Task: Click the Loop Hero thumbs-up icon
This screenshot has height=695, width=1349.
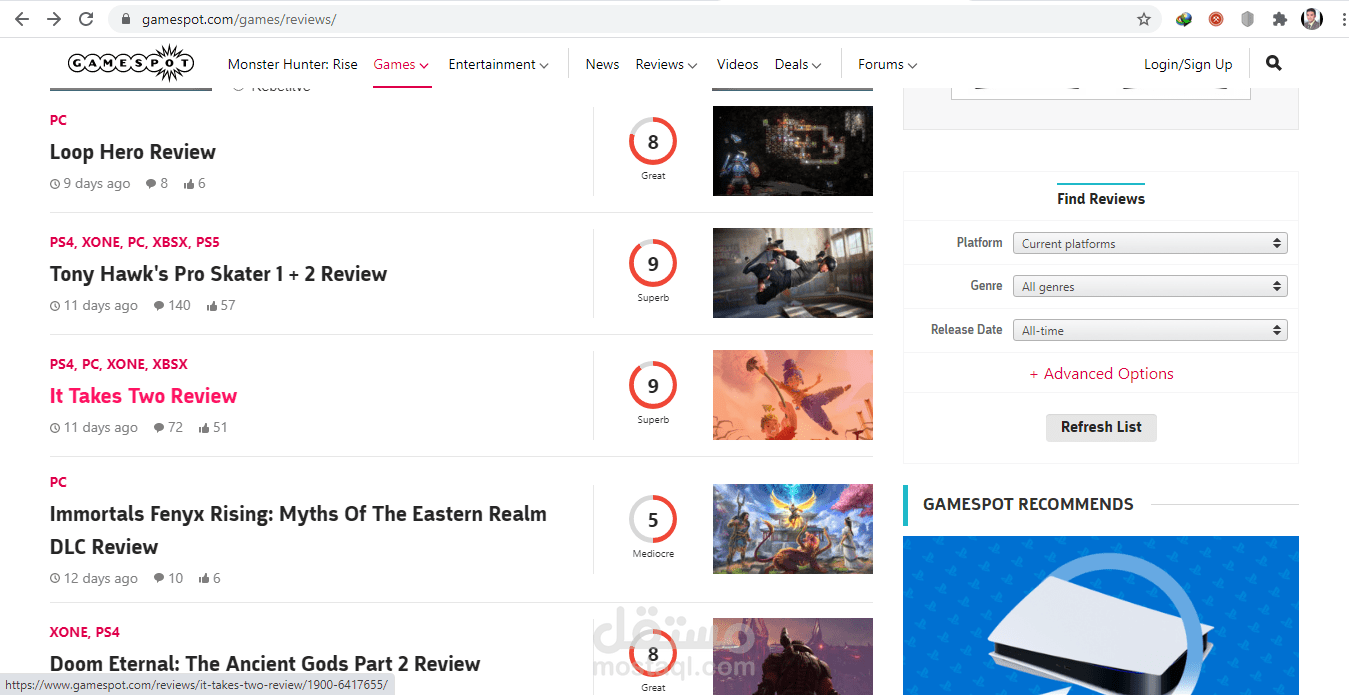Action: click(x=189, y=184)
